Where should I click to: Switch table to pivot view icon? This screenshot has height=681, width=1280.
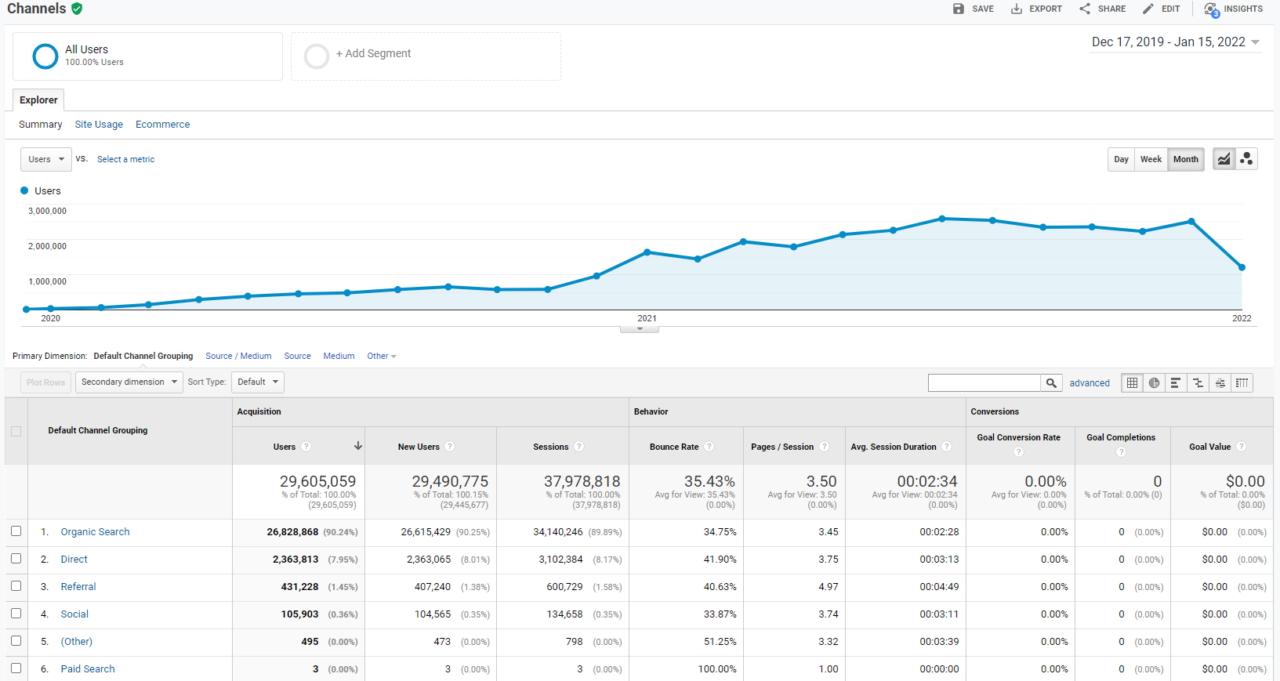[x=1241, y=383]
